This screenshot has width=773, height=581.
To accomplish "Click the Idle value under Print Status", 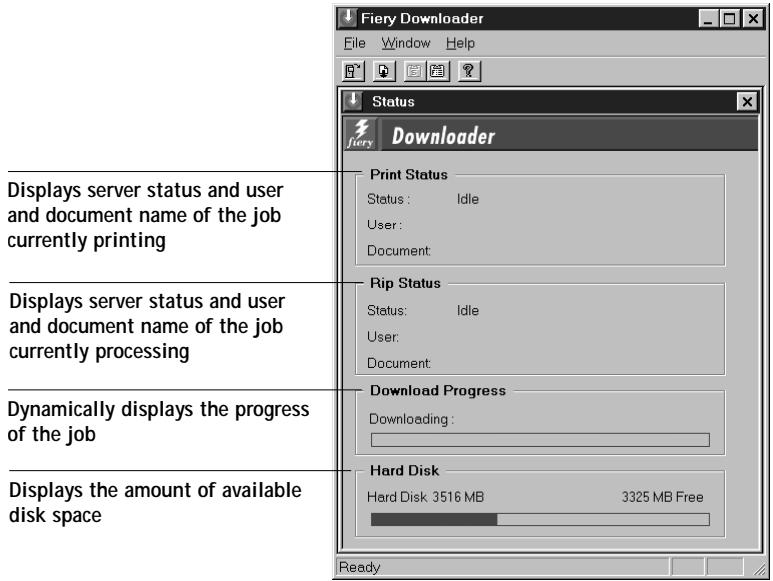I will (x=467, y=199).
